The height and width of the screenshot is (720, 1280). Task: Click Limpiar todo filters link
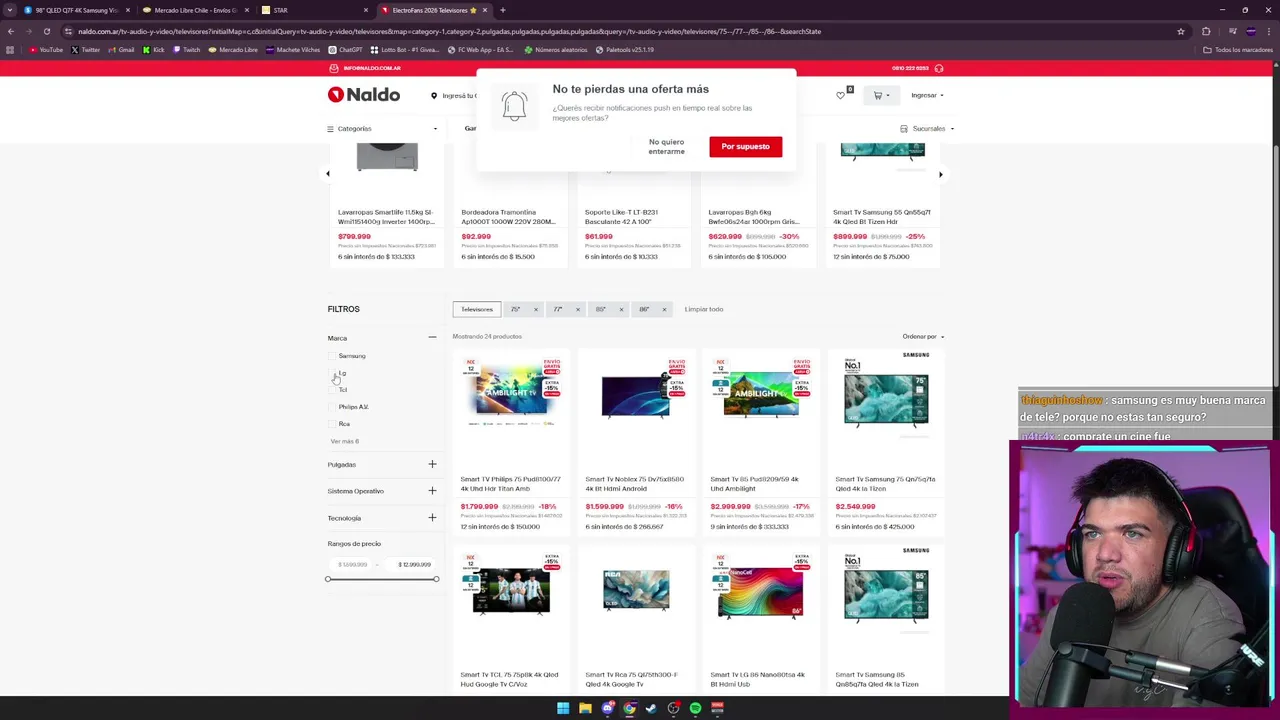704,309
